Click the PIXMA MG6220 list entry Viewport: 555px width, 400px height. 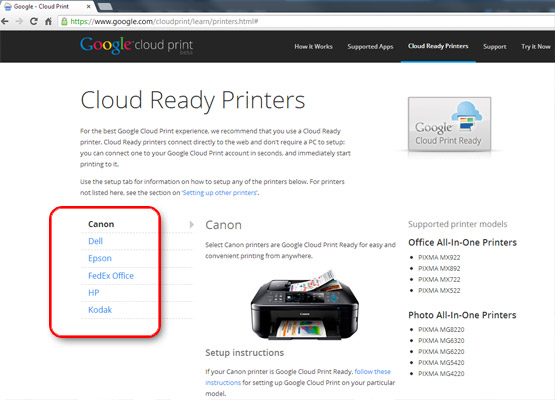click(x=441, y=352)
